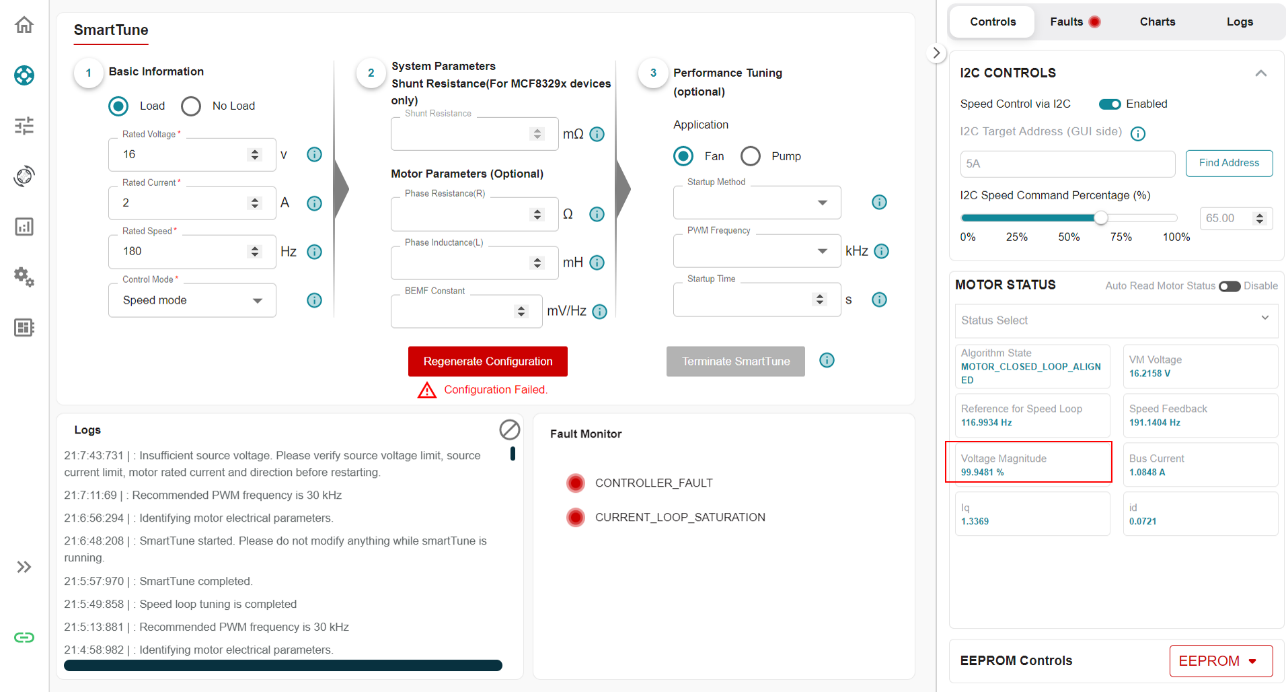This screenshot has height=692, width=1286.
Task: Click the I2C speed command slider handle
Action: (x=1101, y=217)
